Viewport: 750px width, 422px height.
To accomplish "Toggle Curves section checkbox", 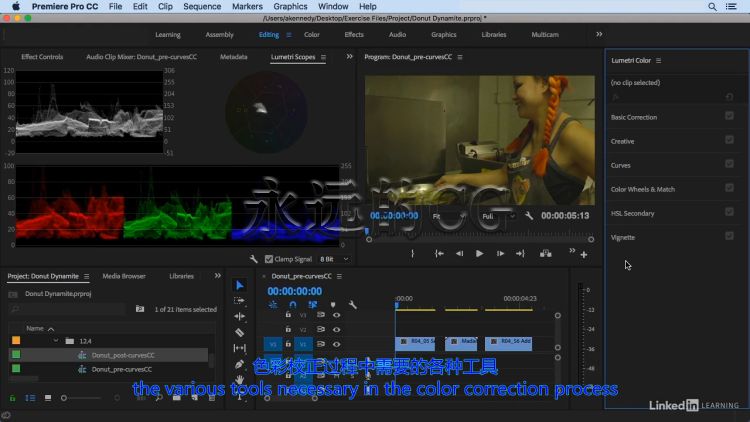I will (729, 164).
